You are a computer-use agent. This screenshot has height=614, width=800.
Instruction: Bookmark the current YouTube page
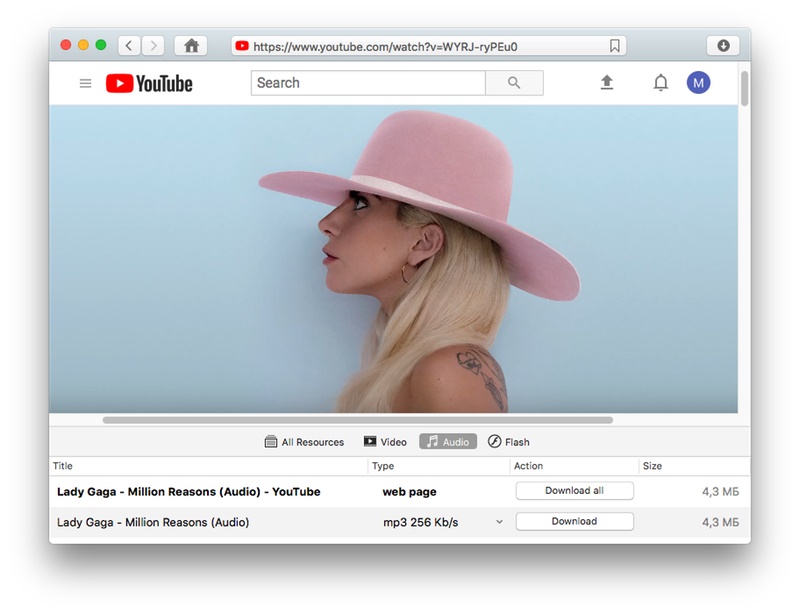coord(615,46)
